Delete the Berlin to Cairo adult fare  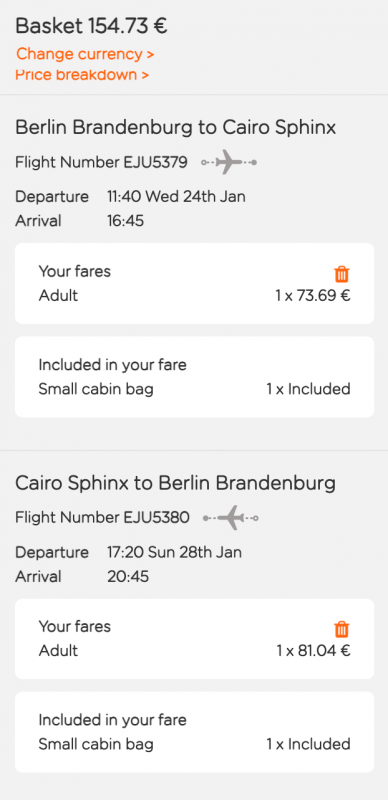pyautogui.click(x=342, y=274)
